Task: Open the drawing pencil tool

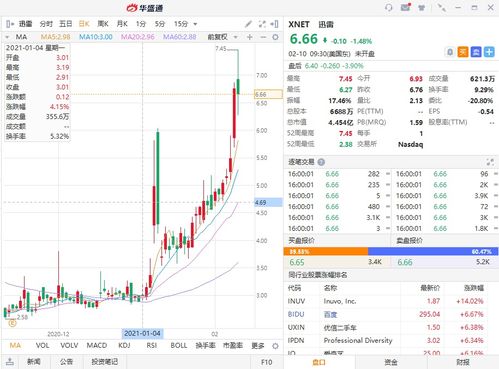Action: [x=248, y=24]
